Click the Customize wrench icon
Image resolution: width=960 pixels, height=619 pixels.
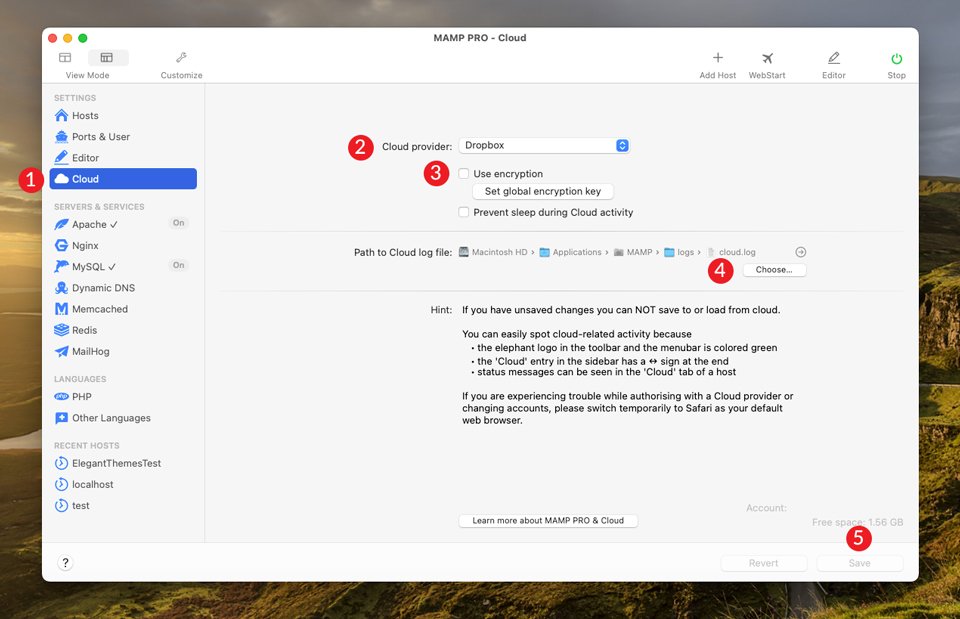(181, 58)
